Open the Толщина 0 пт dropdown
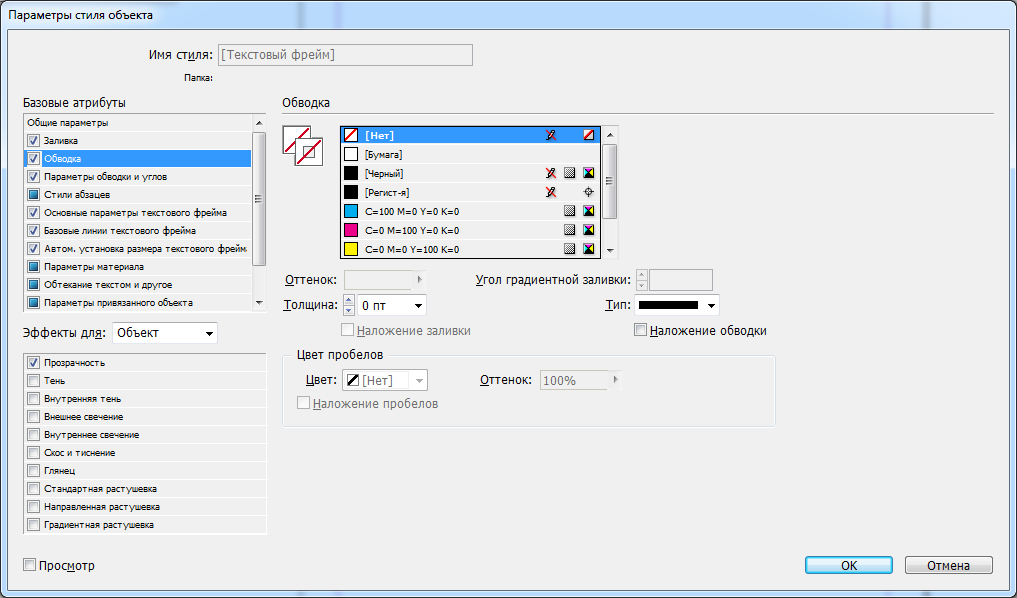 point(392,305)
